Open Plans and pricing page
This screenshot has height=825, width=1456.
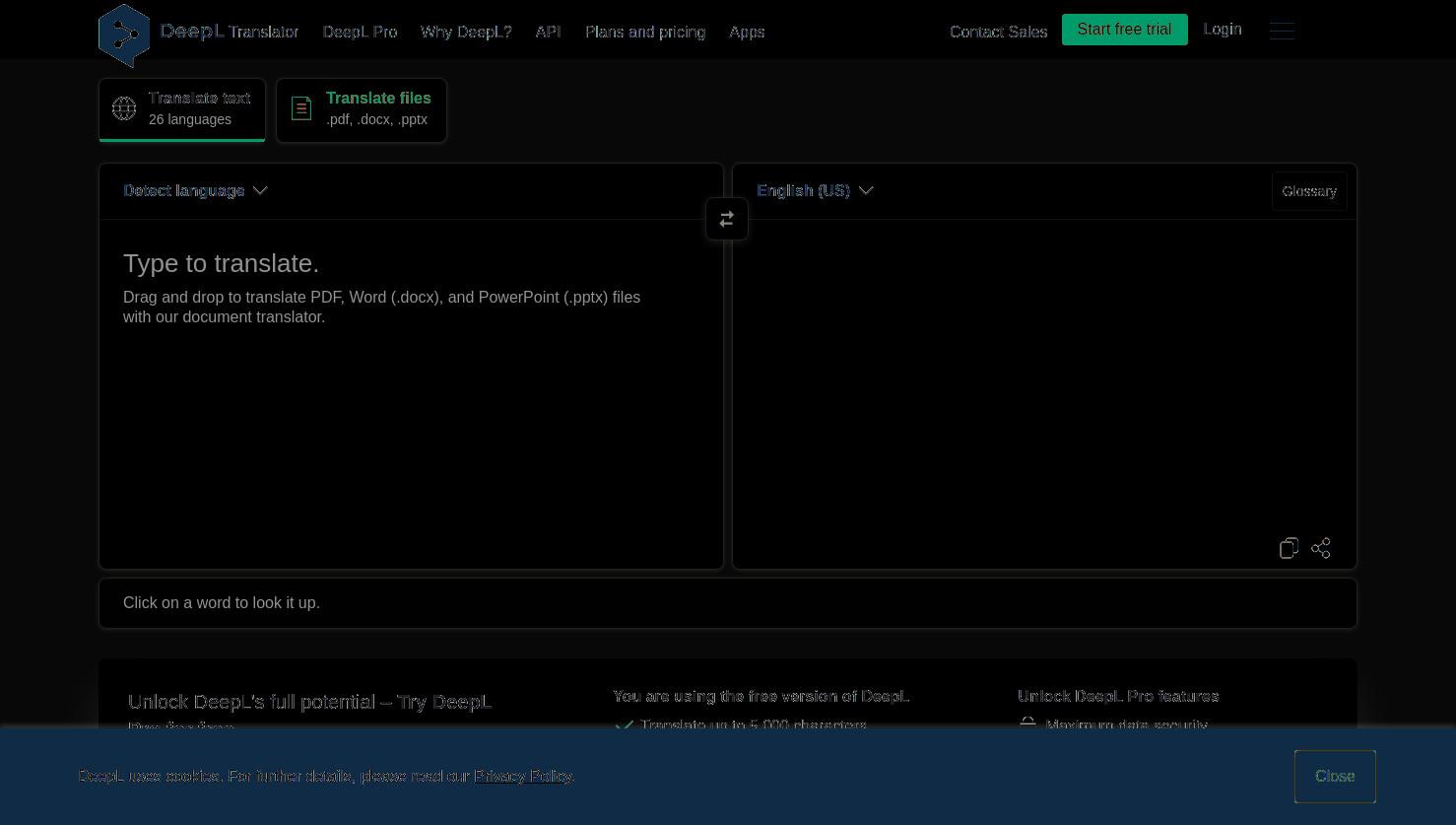(x=645, y=32)
